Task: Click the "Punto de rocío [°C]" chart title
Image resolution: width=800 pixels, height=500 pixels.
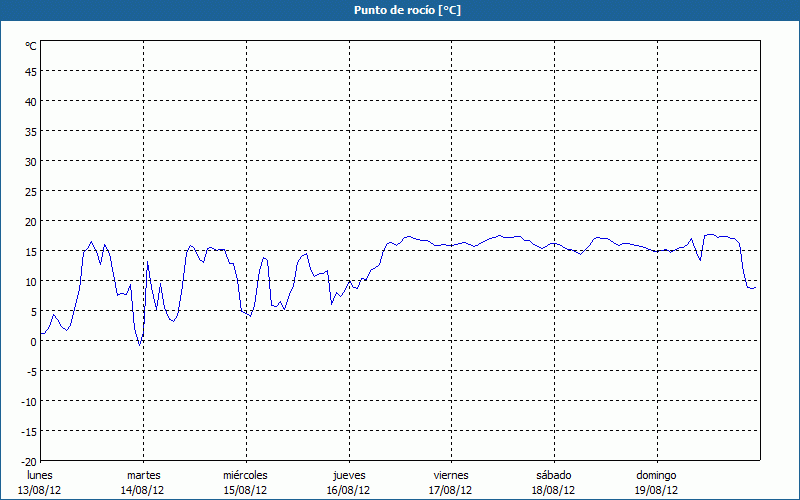Action: click(x=400, y=10)
